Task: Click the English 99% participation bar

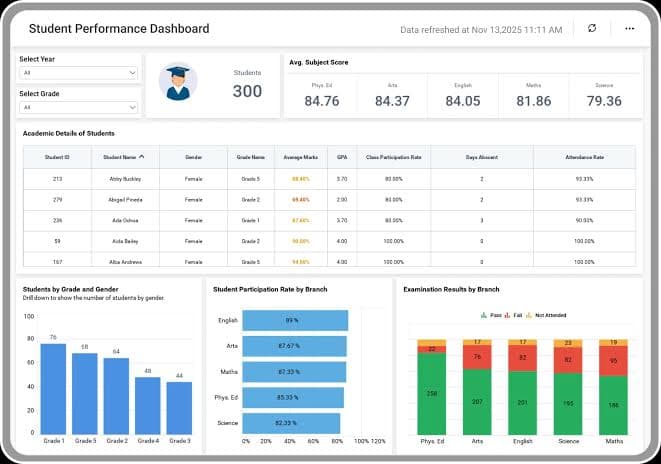Action: (295, 320)
